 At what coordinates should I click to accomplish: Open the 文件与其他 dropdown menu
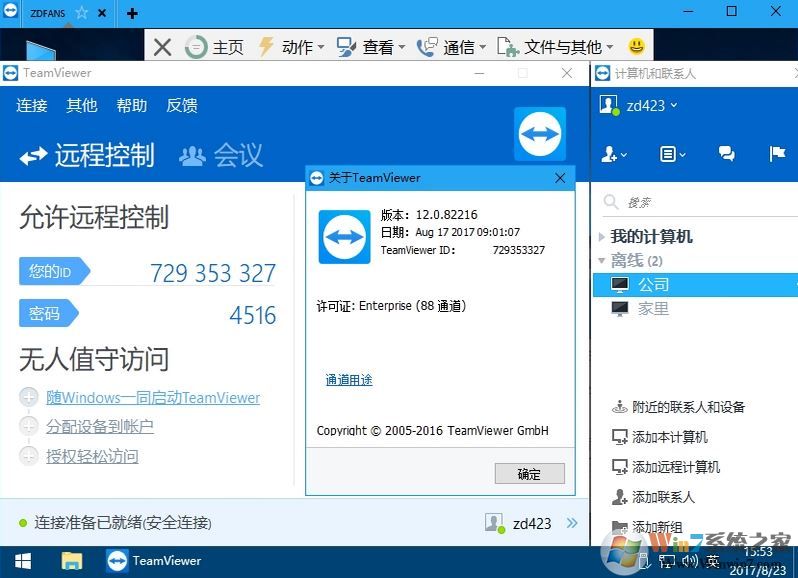pyautogui.click(x=555, y=47)
